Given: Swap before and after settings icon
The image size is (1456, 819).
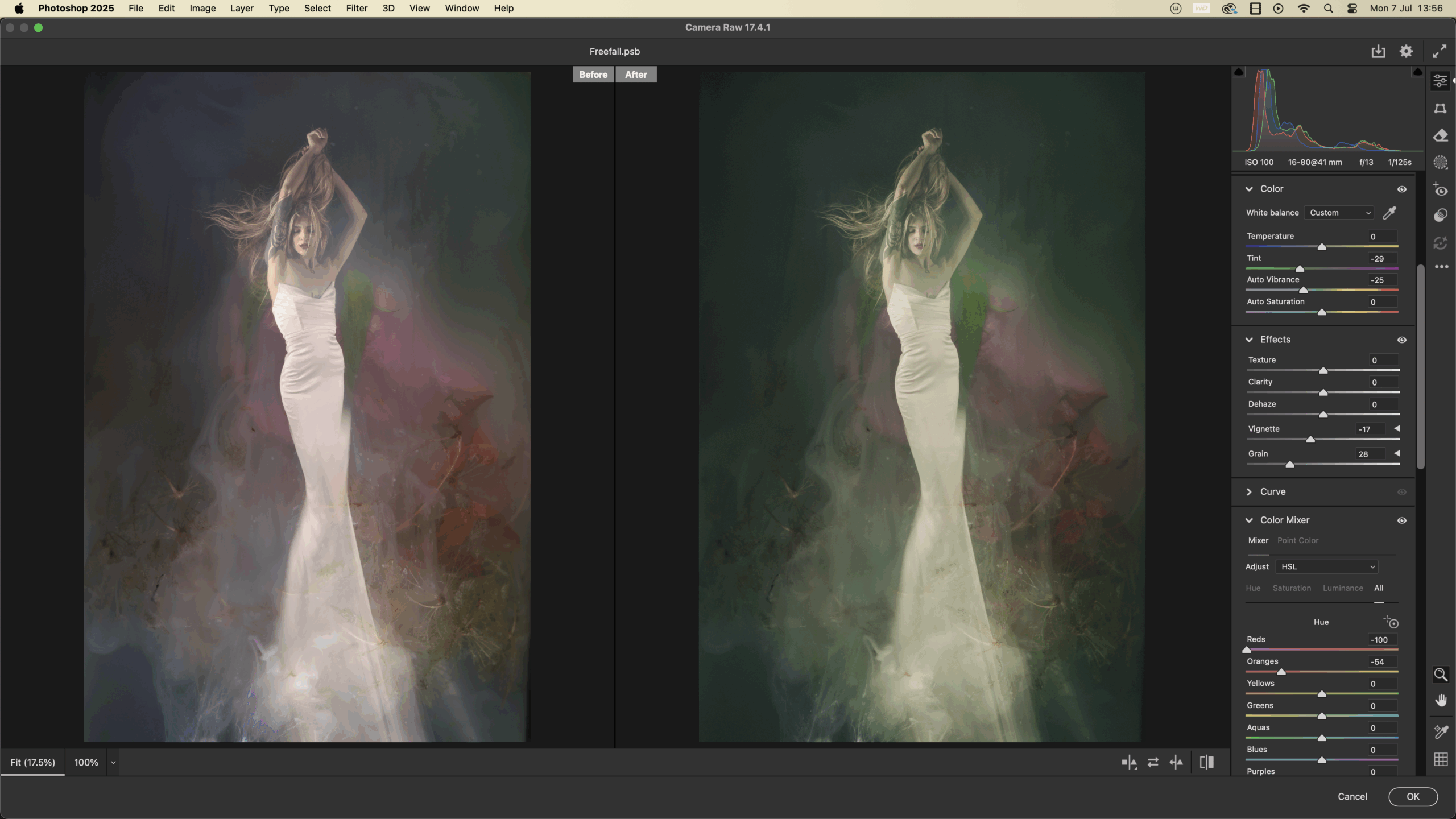Looking at the screenshot, I should tap(1153, 762).
